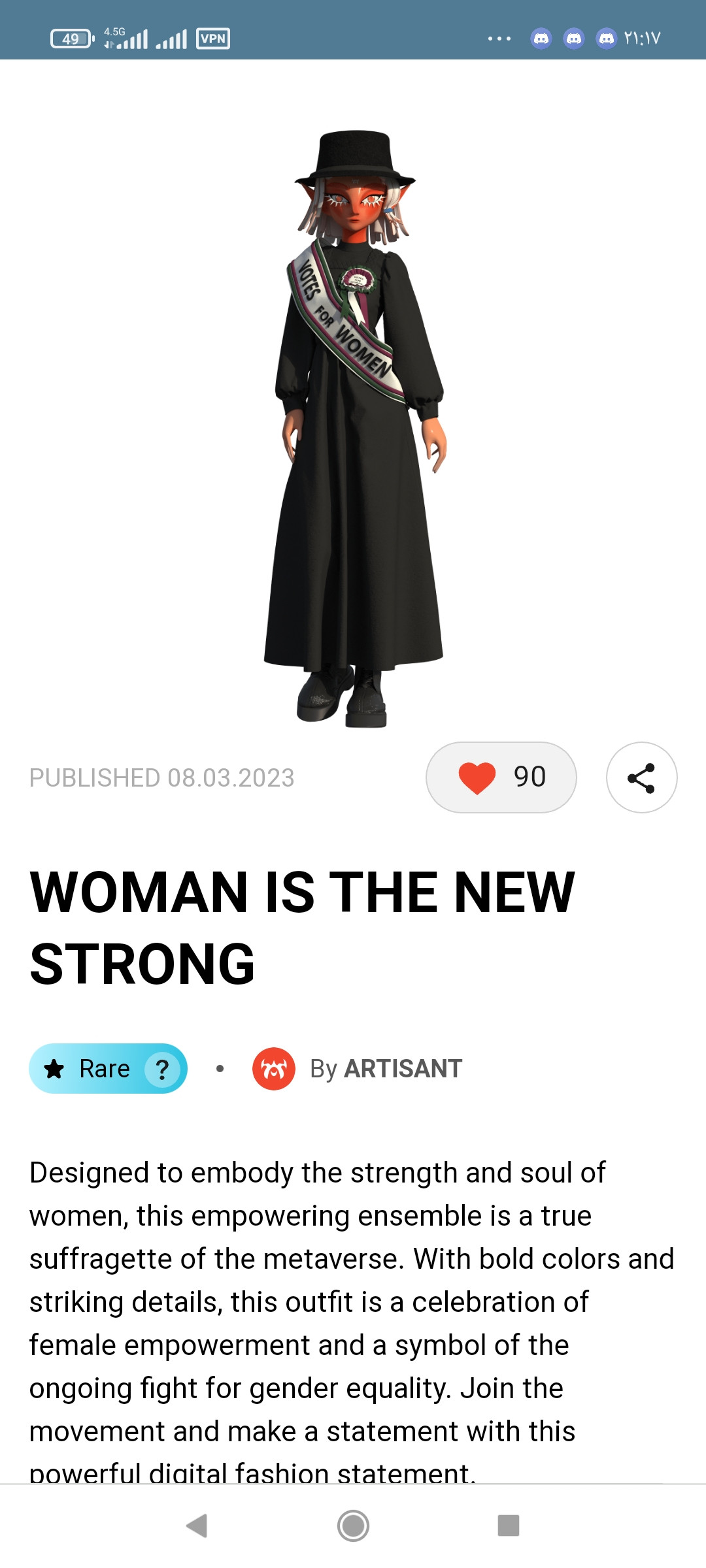
Task: Tap the battery 49 indicator
Action: coord(73,39)
